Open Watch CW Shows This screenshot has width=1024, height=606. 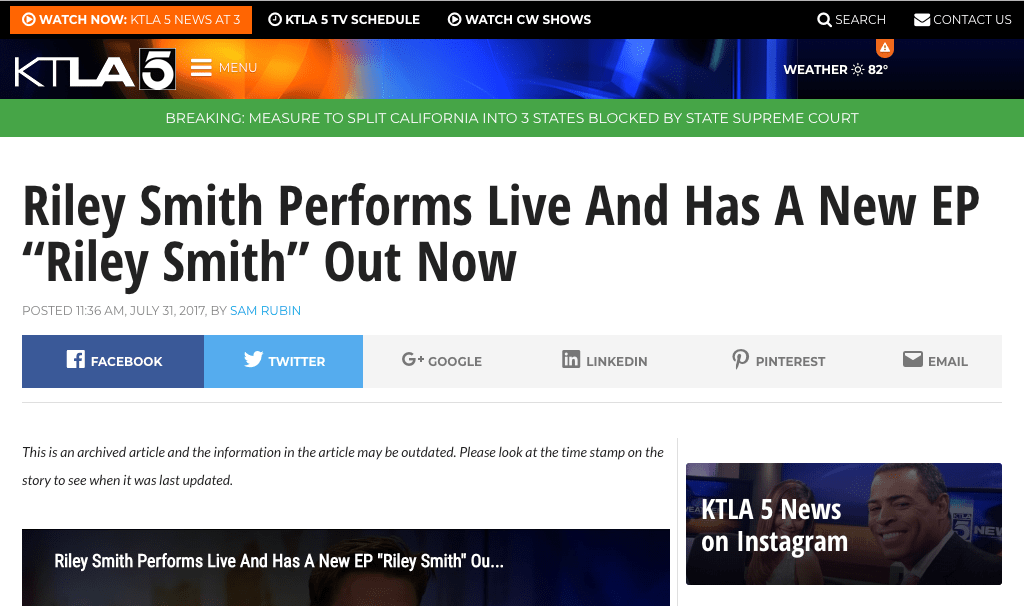point(519,20)
